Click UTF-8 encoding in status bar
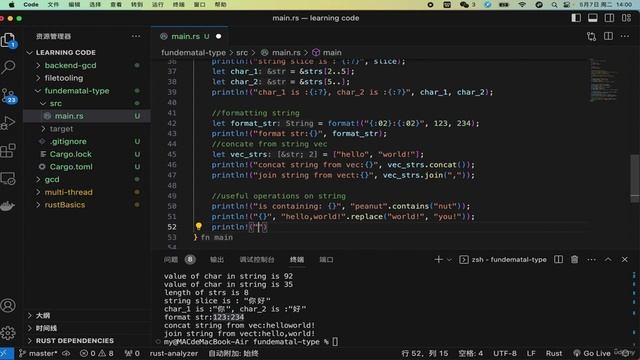Viewport: 640px width, 360px height. [505, 353]
